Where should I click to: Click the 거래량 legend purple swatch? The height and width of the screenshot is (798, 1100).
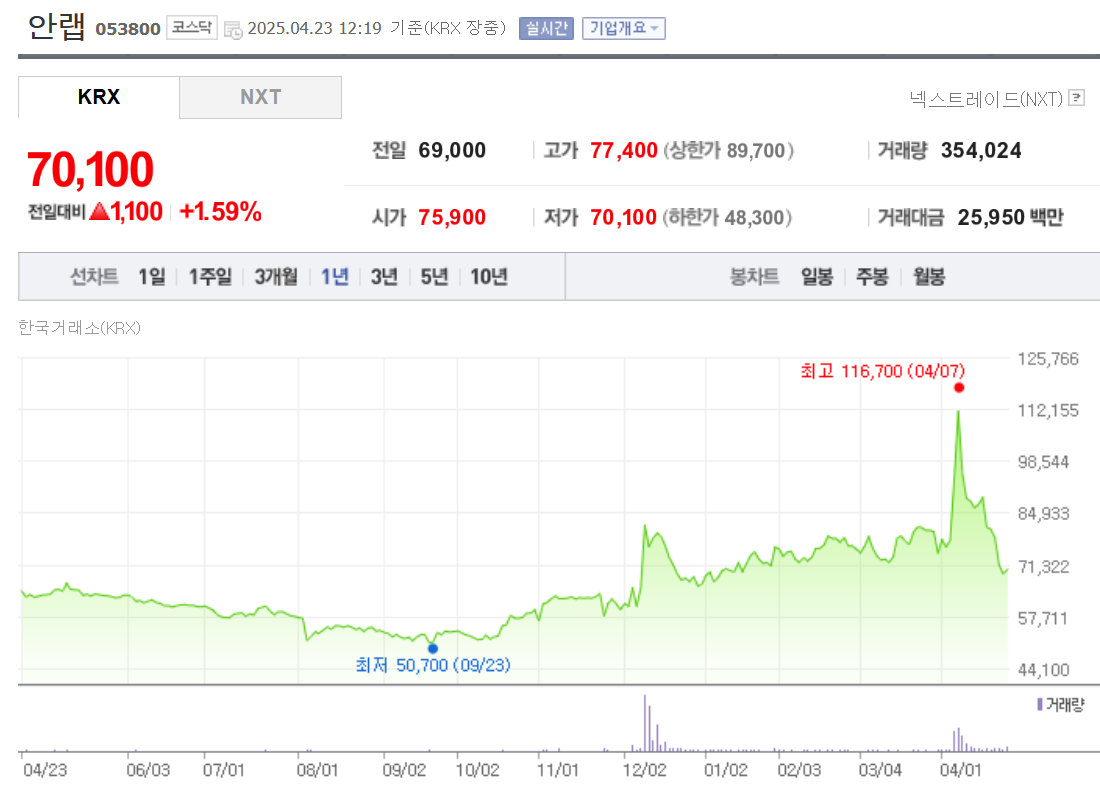(1040, 704)
